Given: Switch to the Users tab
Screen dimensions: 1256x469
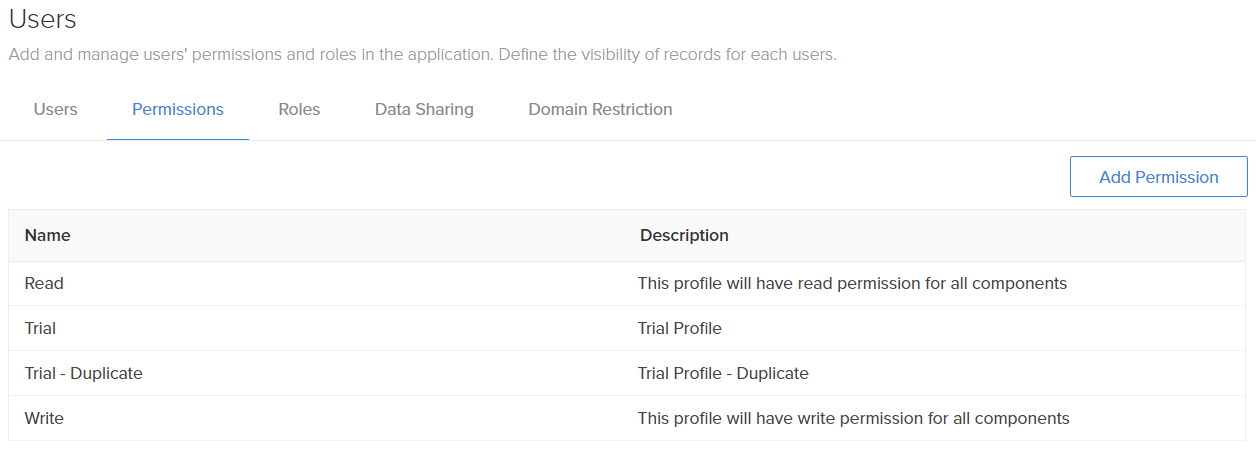Looking at the screenshot, I should coord(55,109).
